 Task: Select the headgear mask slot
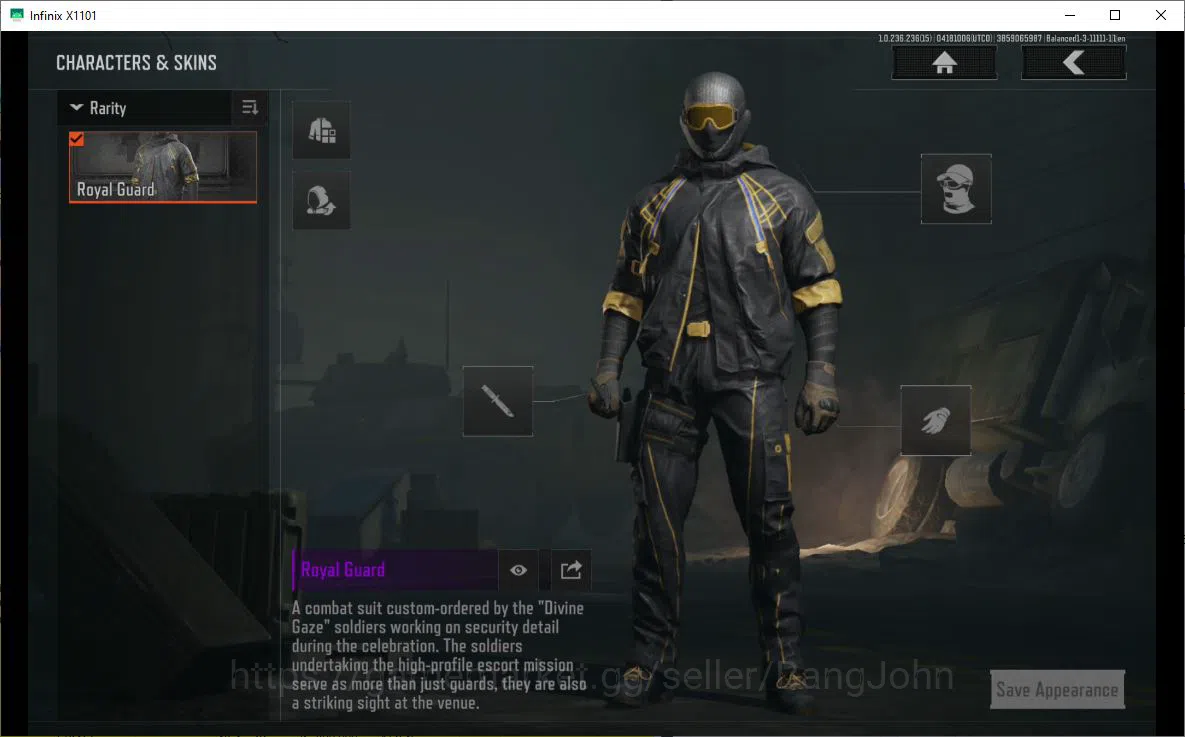[956, 189]
